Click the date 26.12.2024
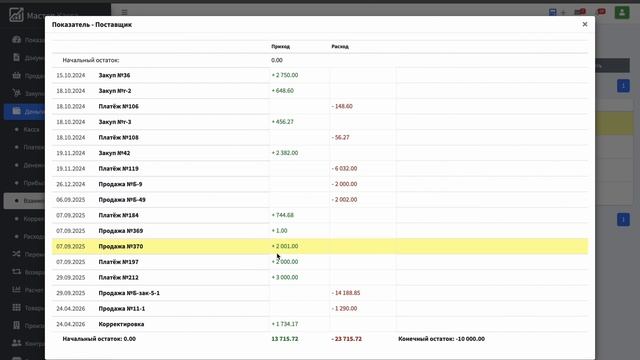This screenshot has height=360, width=640. pyautogui.click(x=71, y=184)
